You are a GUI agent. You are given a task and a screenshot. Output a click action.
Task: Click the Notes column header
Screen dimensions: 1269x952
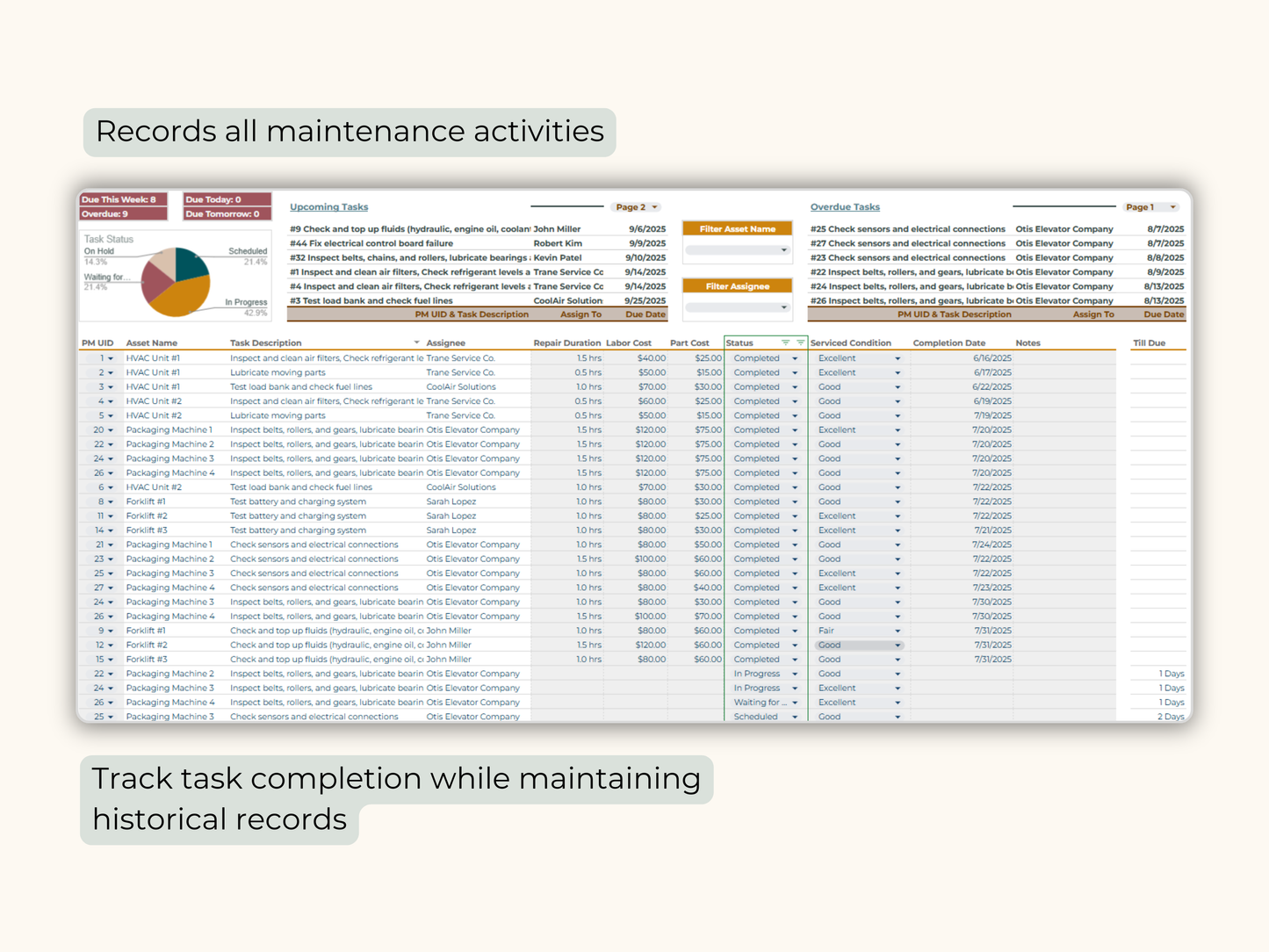click(1027, 343)
